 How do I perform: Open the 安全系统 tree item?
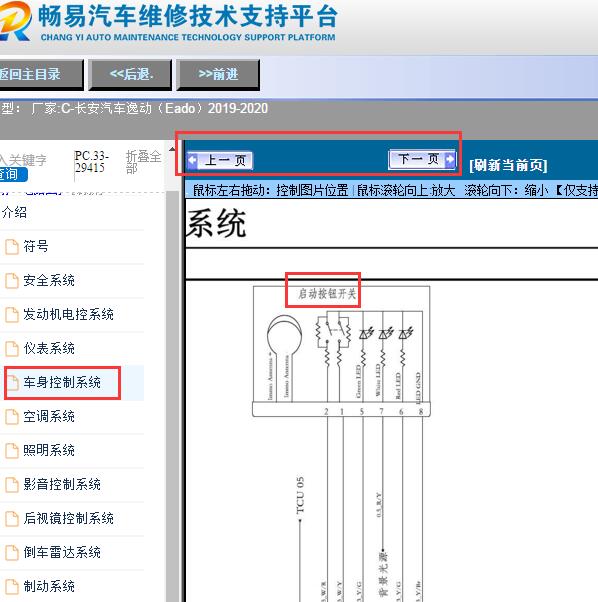(x=49, y=281)
